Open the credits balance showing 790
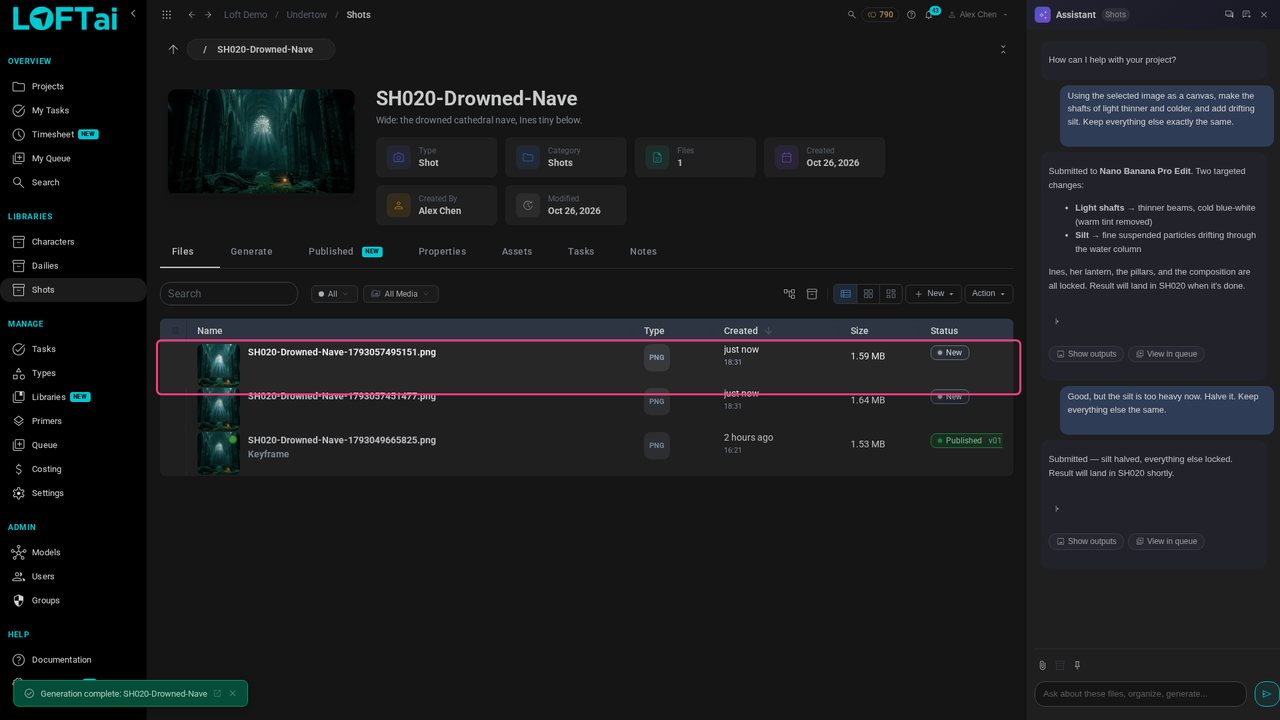The height and width of the screenshot is (720, 1280). click(x=880, y=15)
